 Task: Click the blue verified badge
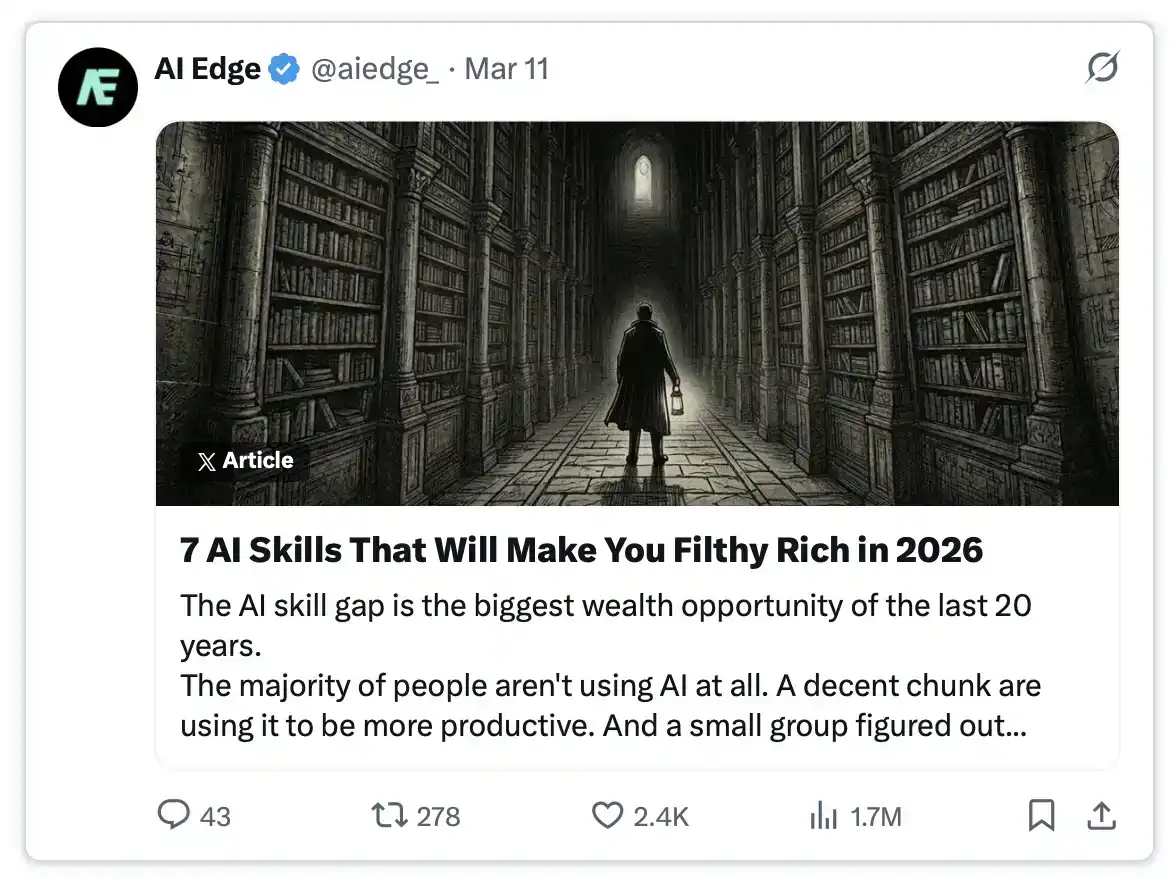click(285, 70)
